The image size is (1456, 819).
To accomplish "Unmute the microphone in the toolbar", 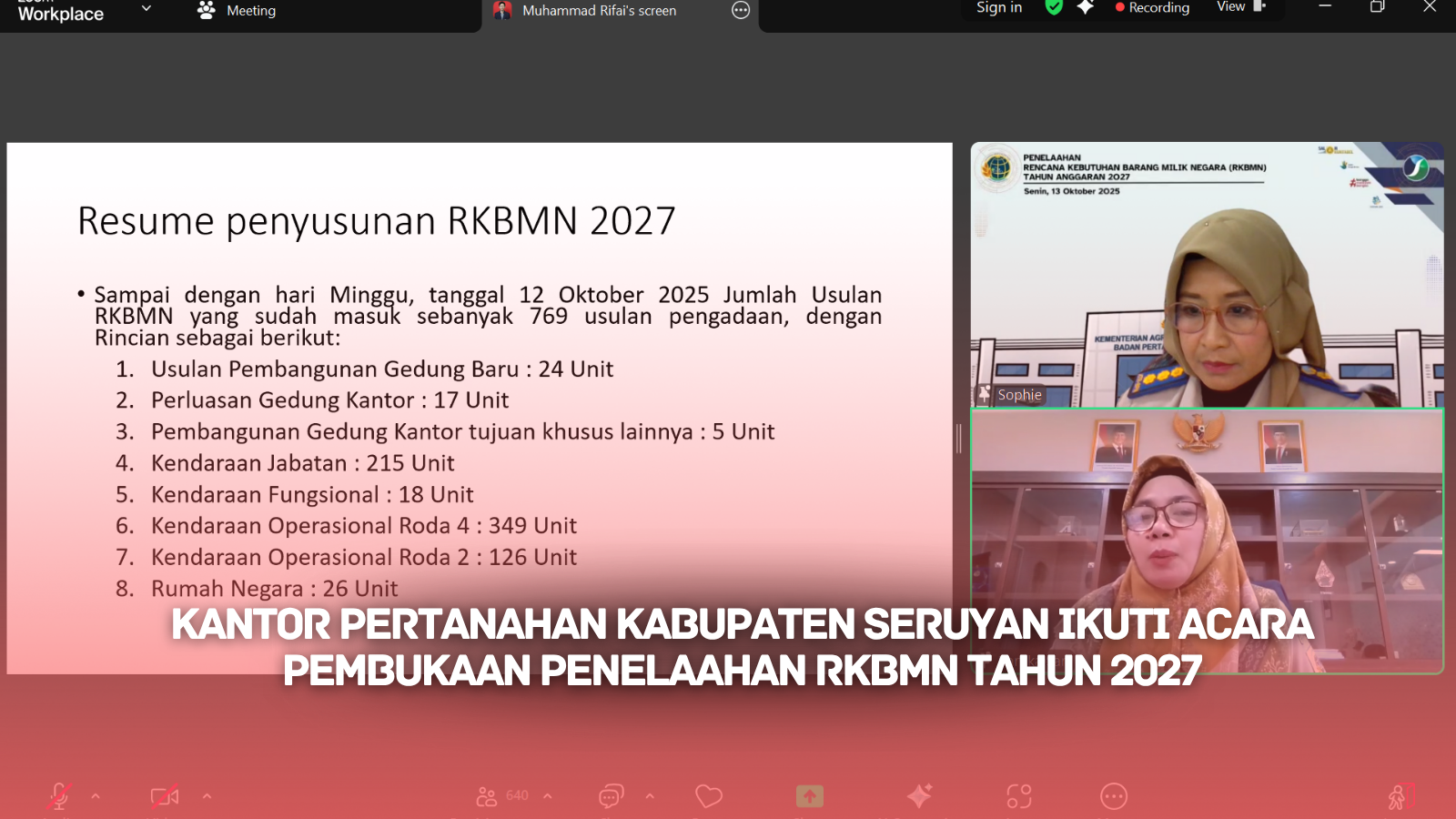I will coord(59,796).
